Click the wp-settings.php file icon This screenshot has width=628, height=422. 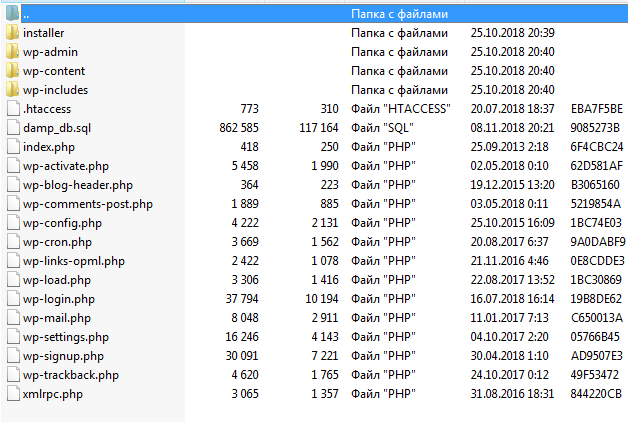click(x=13, y=337)
